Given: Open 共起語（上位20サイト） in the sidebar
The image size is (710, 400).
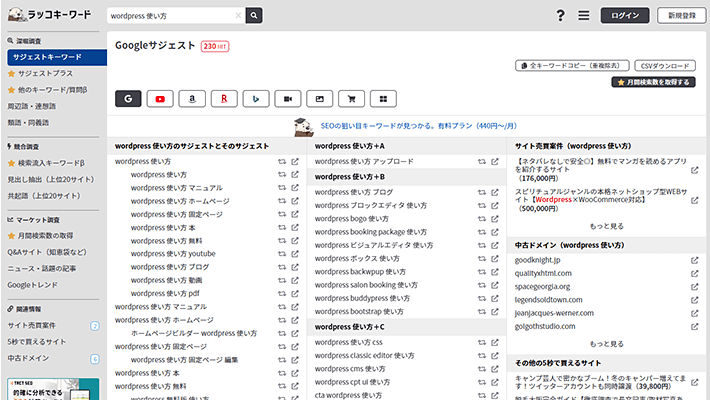Looking at the screenshot, I should click(44, 196).
